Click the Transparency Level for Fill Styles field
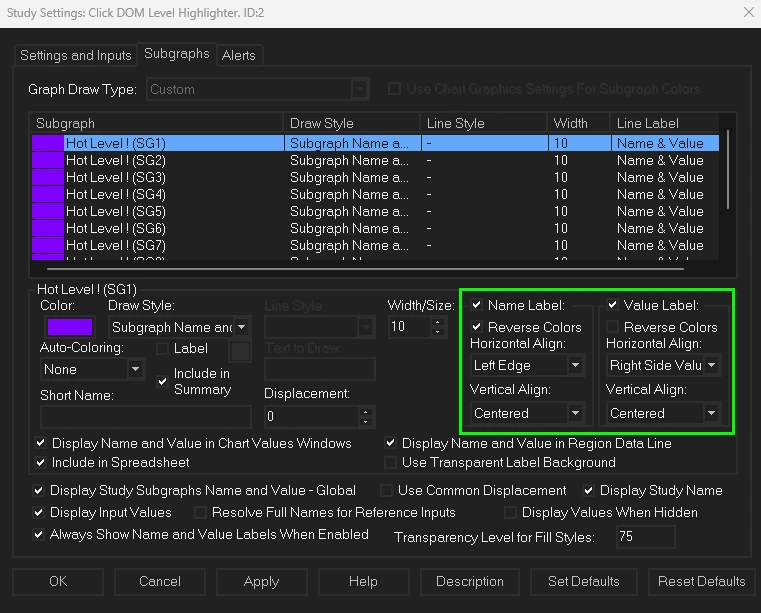Image resolution: width=761 pixels, height=613 pixels. 645,537
